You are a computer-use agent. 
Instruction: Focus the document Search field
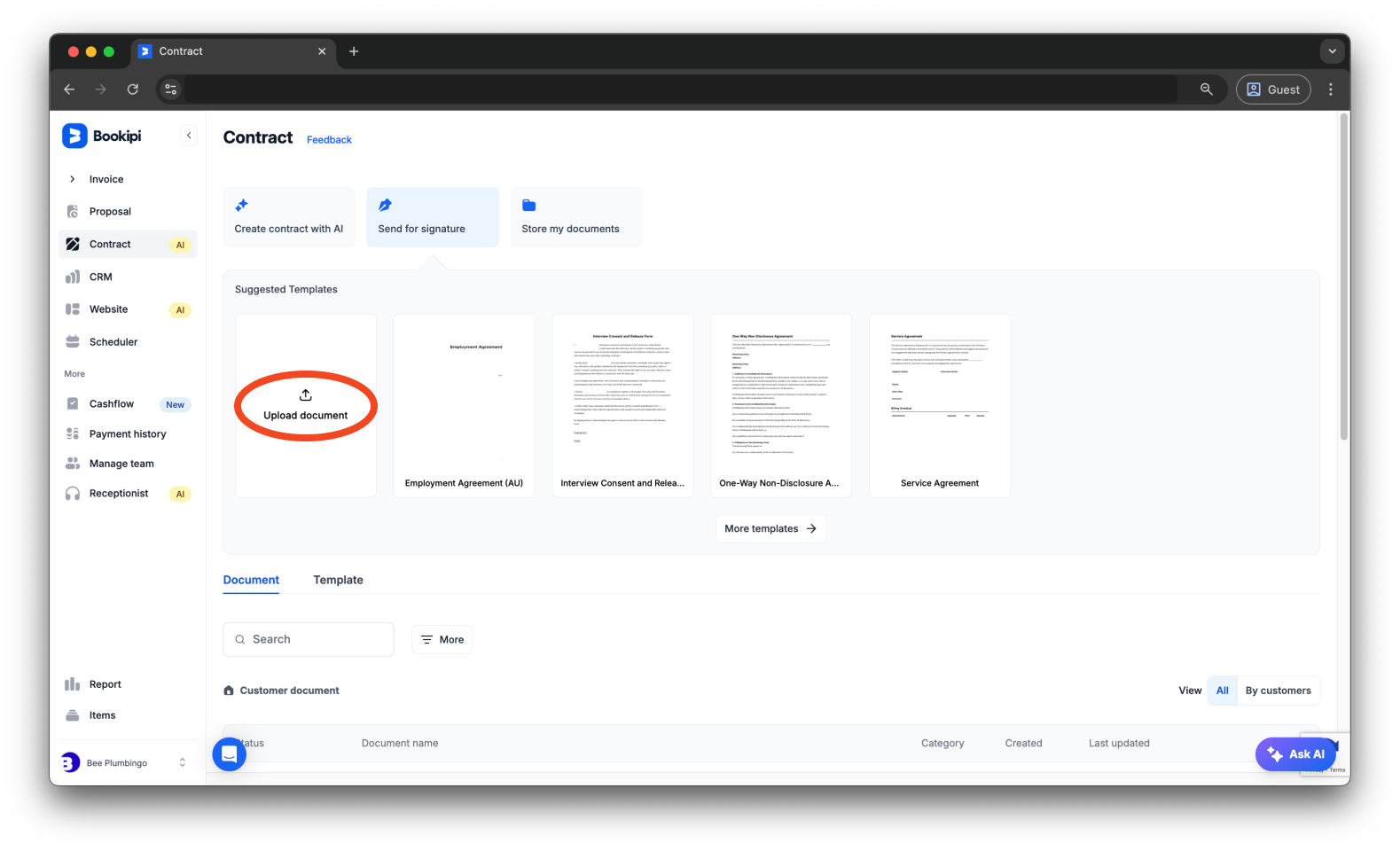coord(309,639)
